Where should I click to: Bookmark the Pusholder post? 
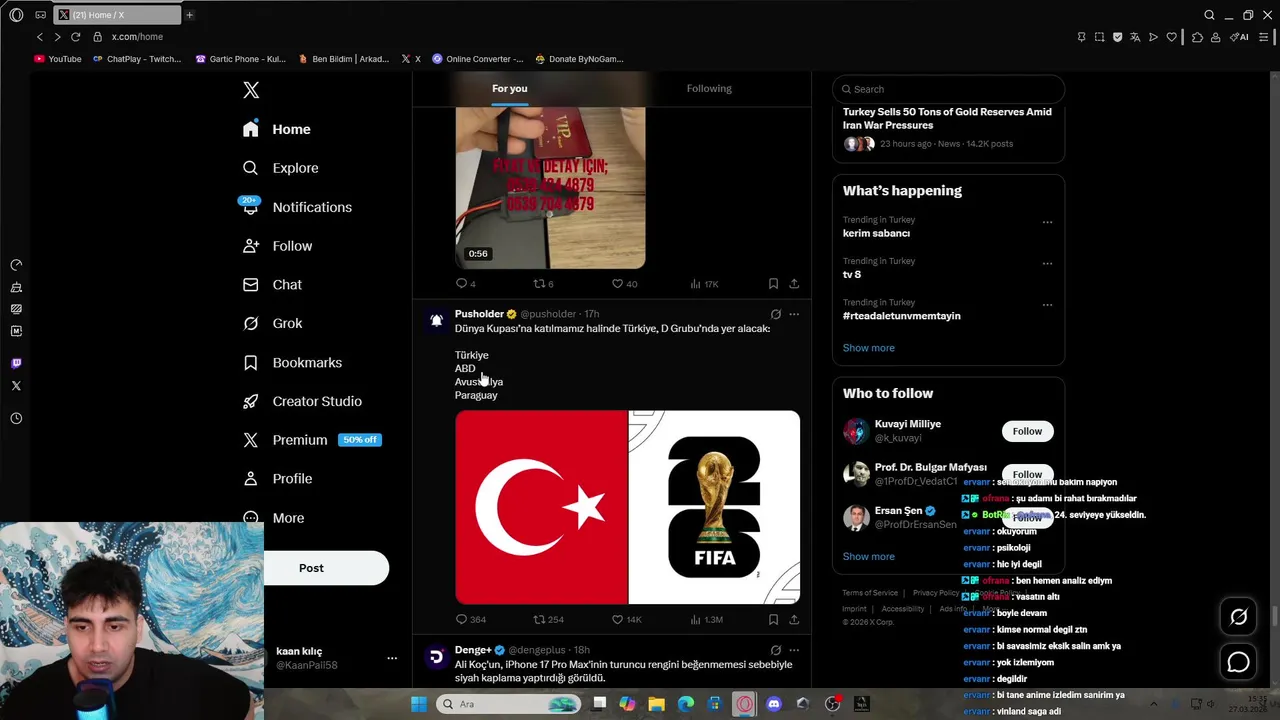[773, 620]
